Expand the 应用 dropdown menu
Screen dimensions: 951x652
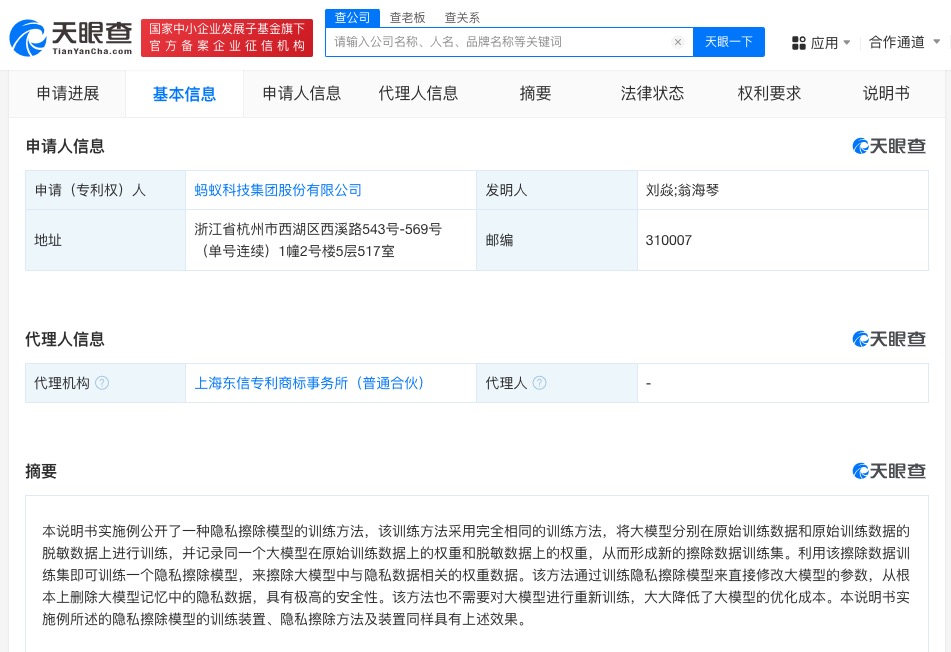pos(847,42)
